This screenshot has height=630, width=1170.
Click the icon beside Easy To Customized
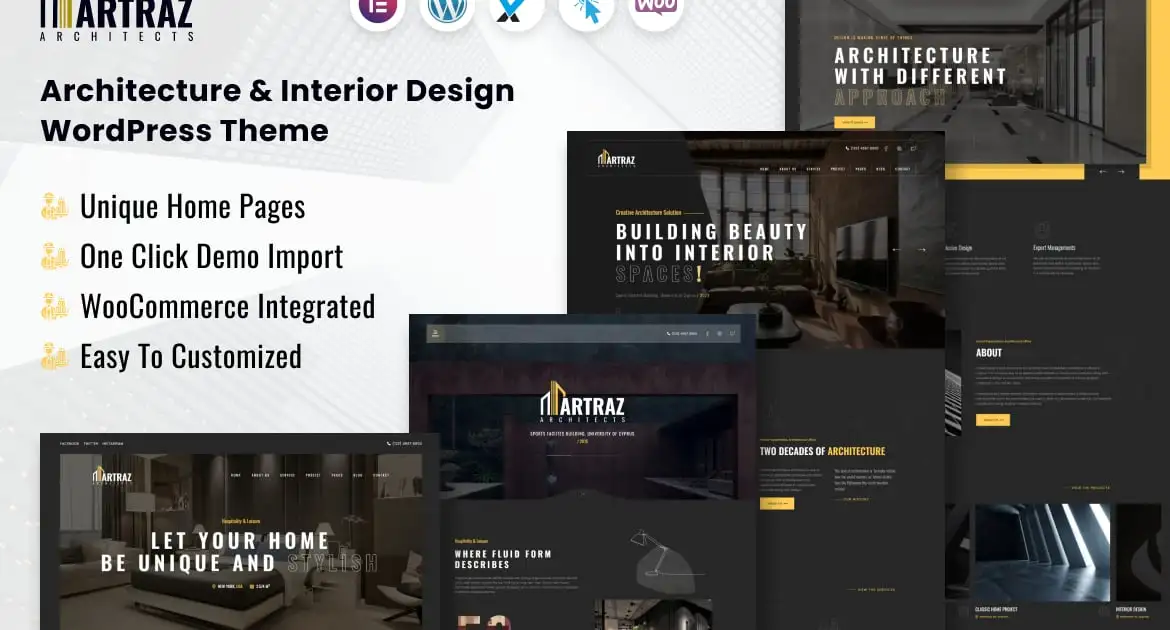tap(54, 357)
